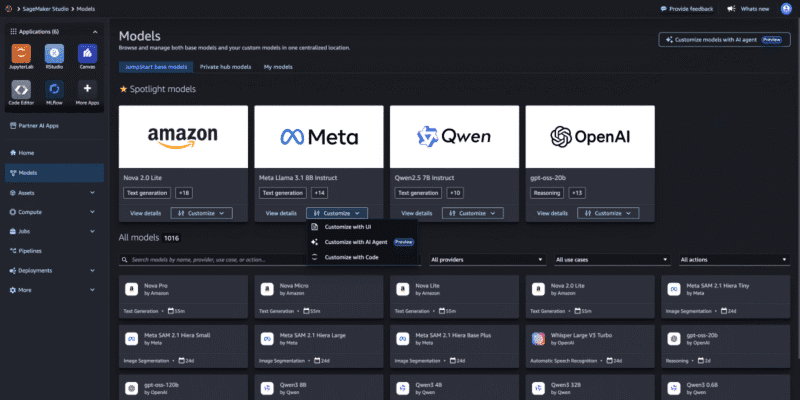Expand the Compute sidebar section
Viewport: 800px width, 400px height.
tap(55, 212)
